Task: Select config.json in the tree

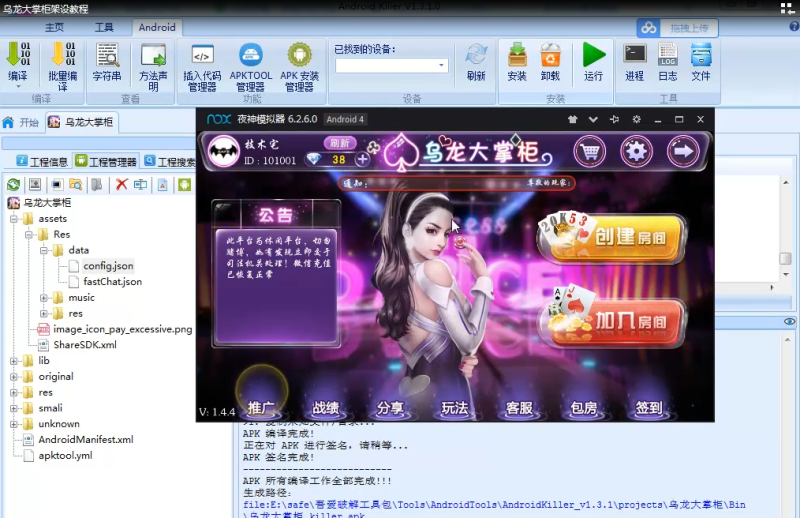Action: click(108, 266)
